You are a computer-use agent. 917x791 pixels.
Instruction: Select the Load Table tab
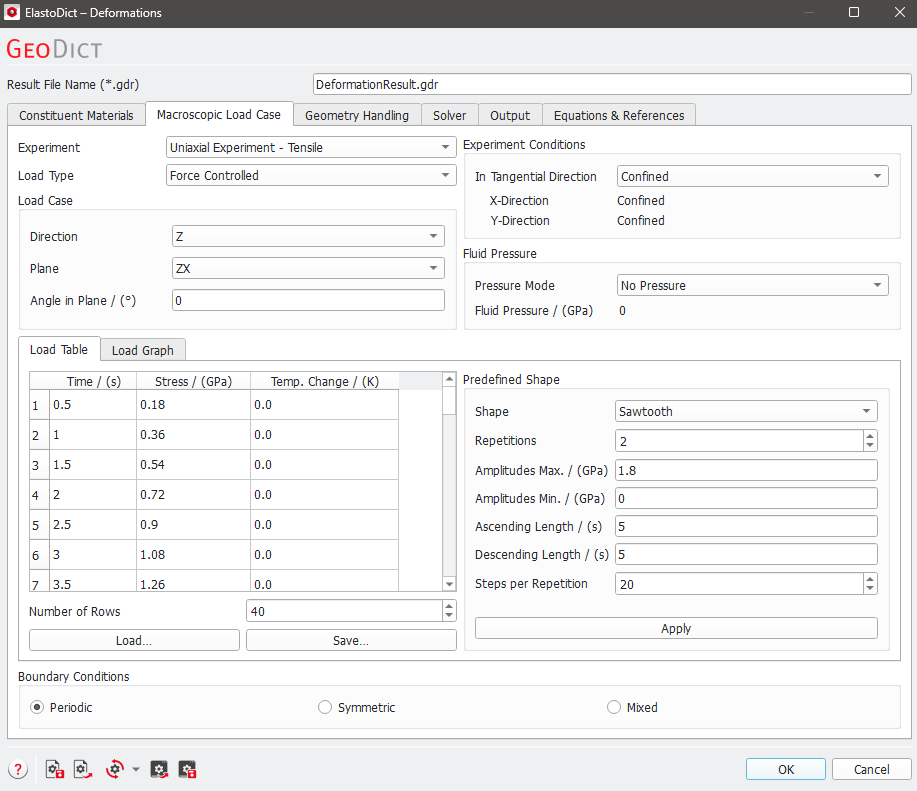click(x=59, y=349)
